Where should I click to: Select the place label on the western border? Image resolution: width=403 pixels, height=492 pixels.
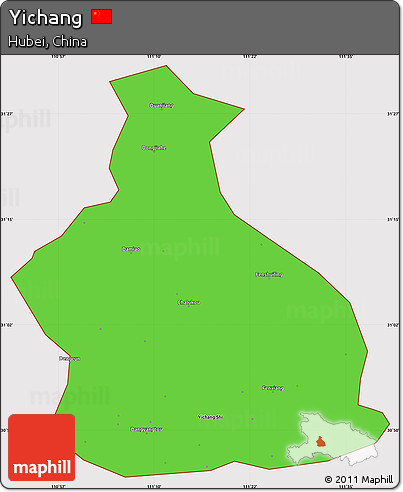click(x=70, y=359)
